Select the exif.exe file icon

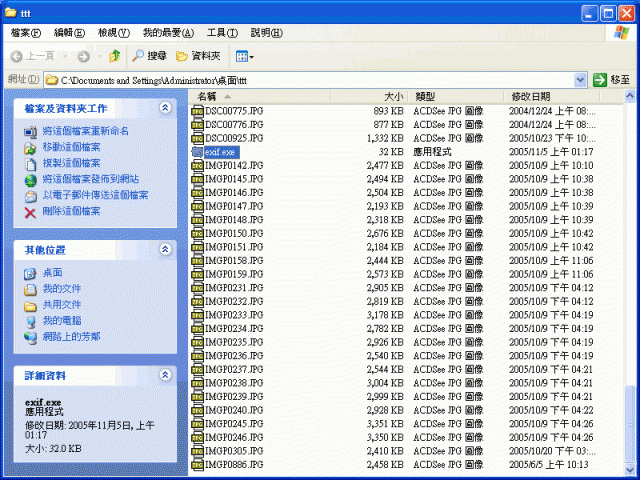click(198, 152)
